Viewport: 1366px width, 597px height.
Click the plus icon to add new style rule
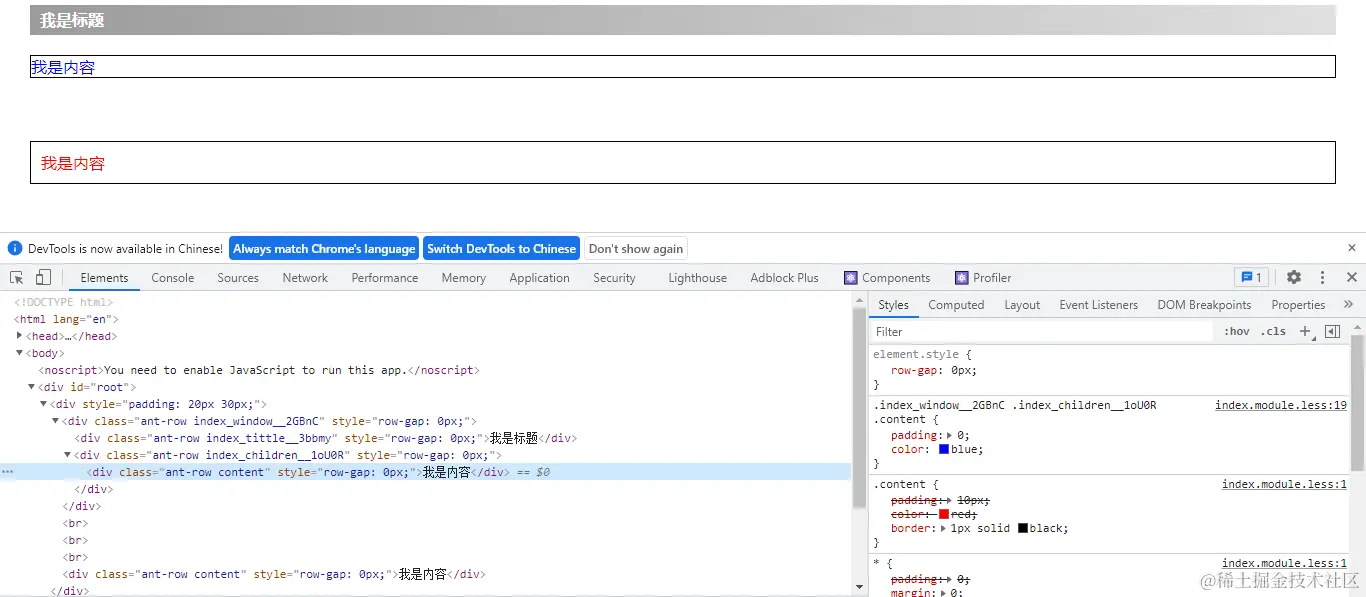[1306, 331]
